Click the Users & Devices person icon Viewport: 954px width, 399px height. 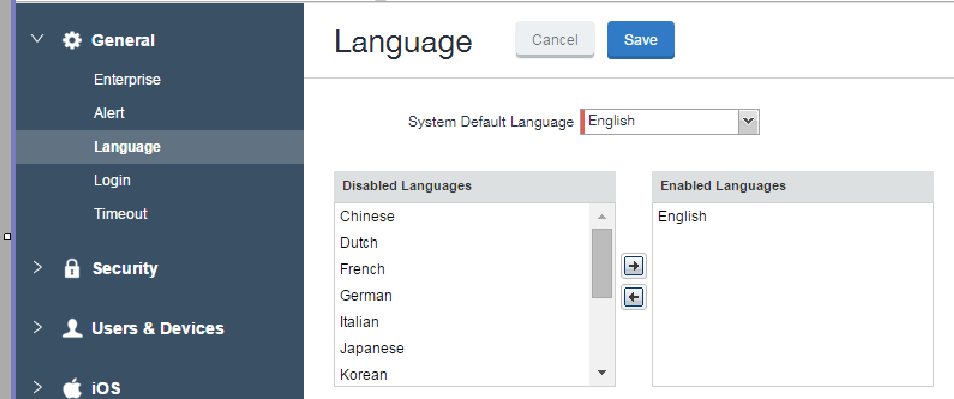[x=72, y=328]
